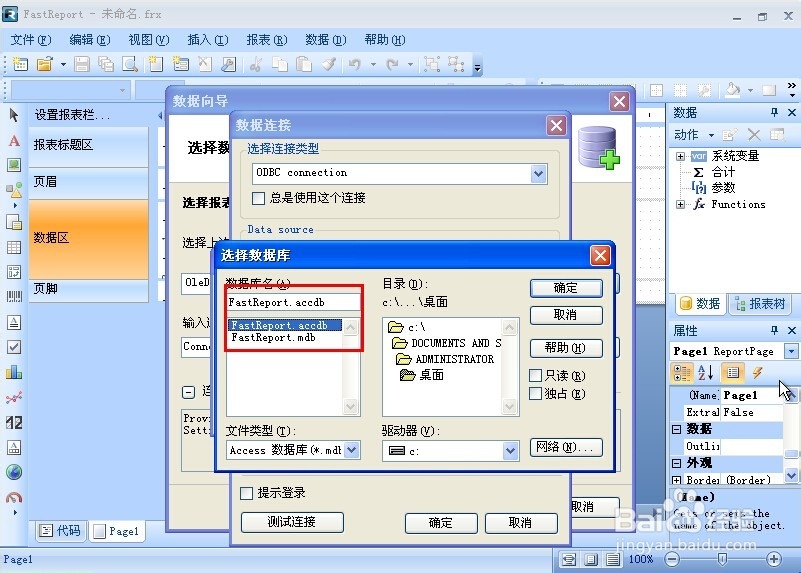Image resolution: width=801 pixels, height=573 pixels.
Task: Open the 视图(V) menu
Action: tap(149, 40)
